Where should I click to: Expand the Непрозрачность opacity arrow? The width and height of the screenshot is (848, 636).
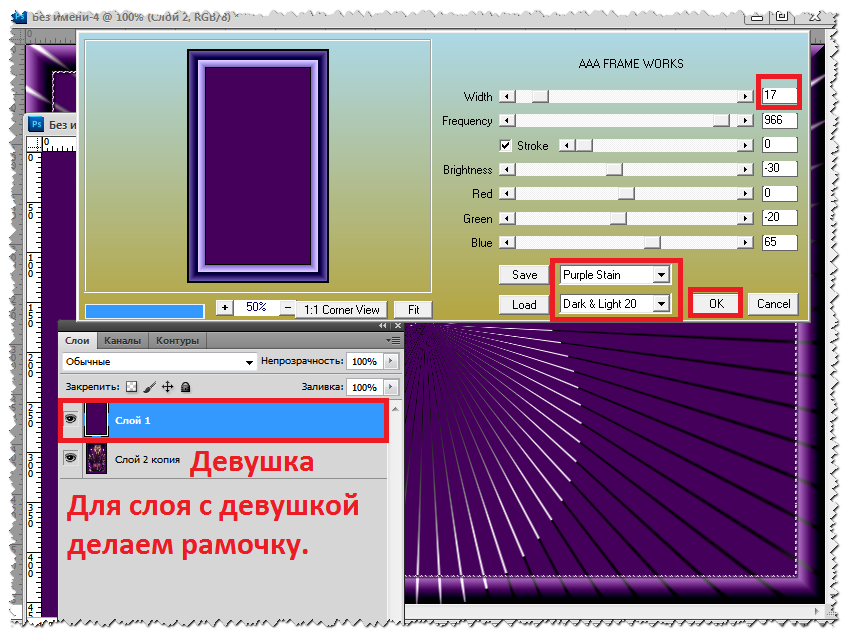point(390,361)
